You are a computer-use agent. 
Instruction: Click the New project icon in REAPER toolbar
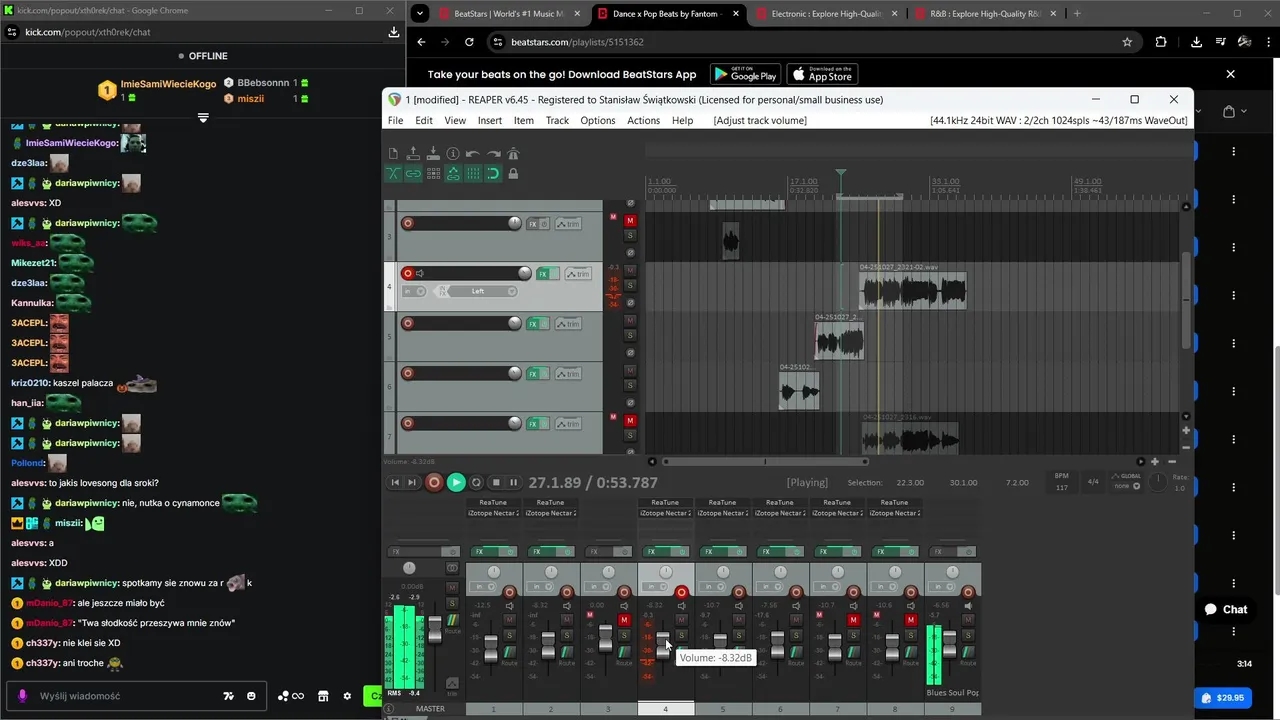[x=393, y=153]
